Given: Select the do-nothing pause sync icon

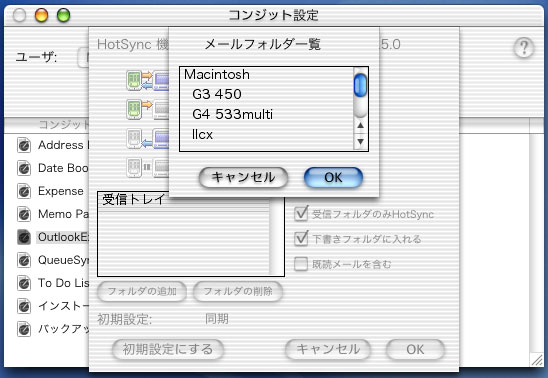Looking at the screenshot, I should coord(147,167).
